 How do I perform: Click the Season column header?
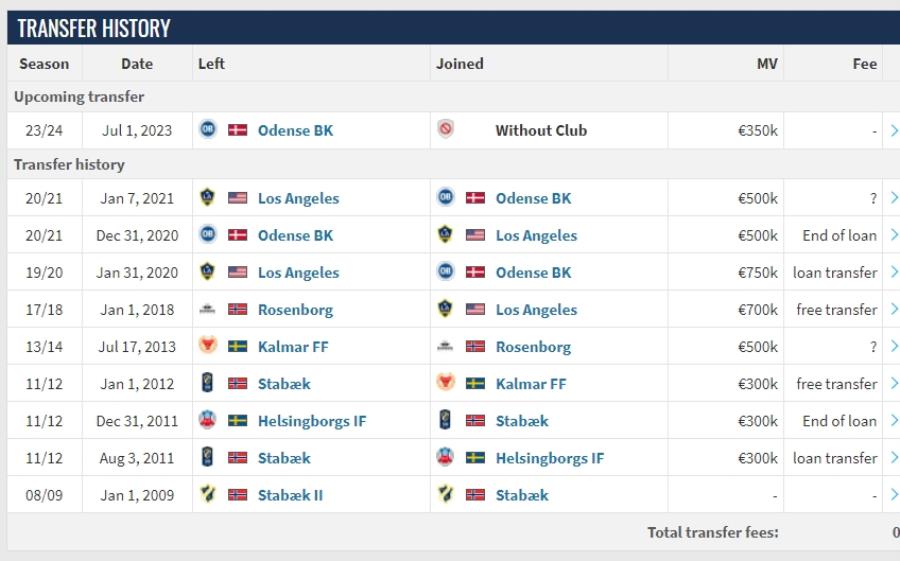tap(44, 64)
